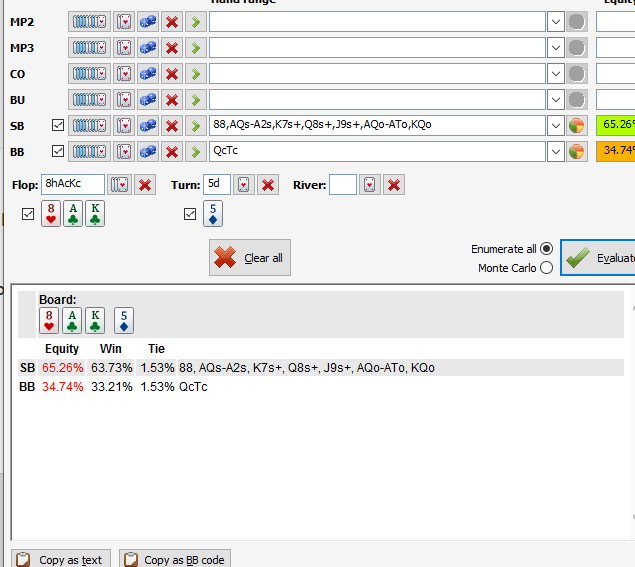The height and width of the screenshot is (567, 635).
Task: Click SB equity 65.26% in results
Action: (62, 368)
